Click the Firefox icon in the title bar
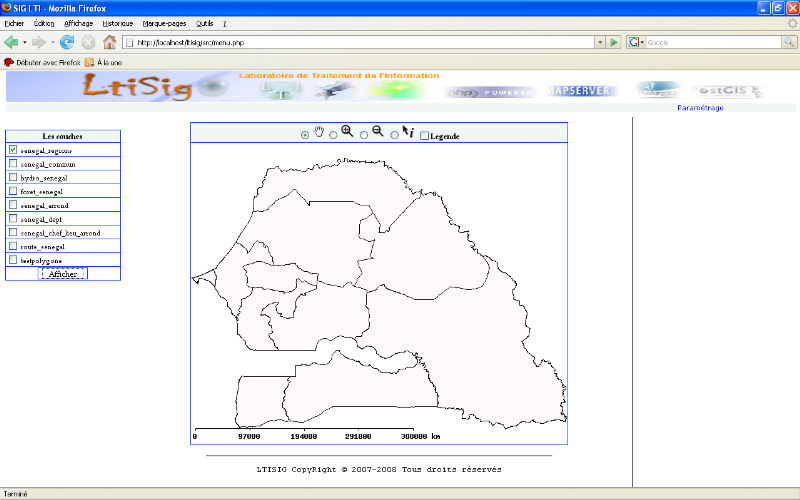The image size is (800, 500). [7, 8]
